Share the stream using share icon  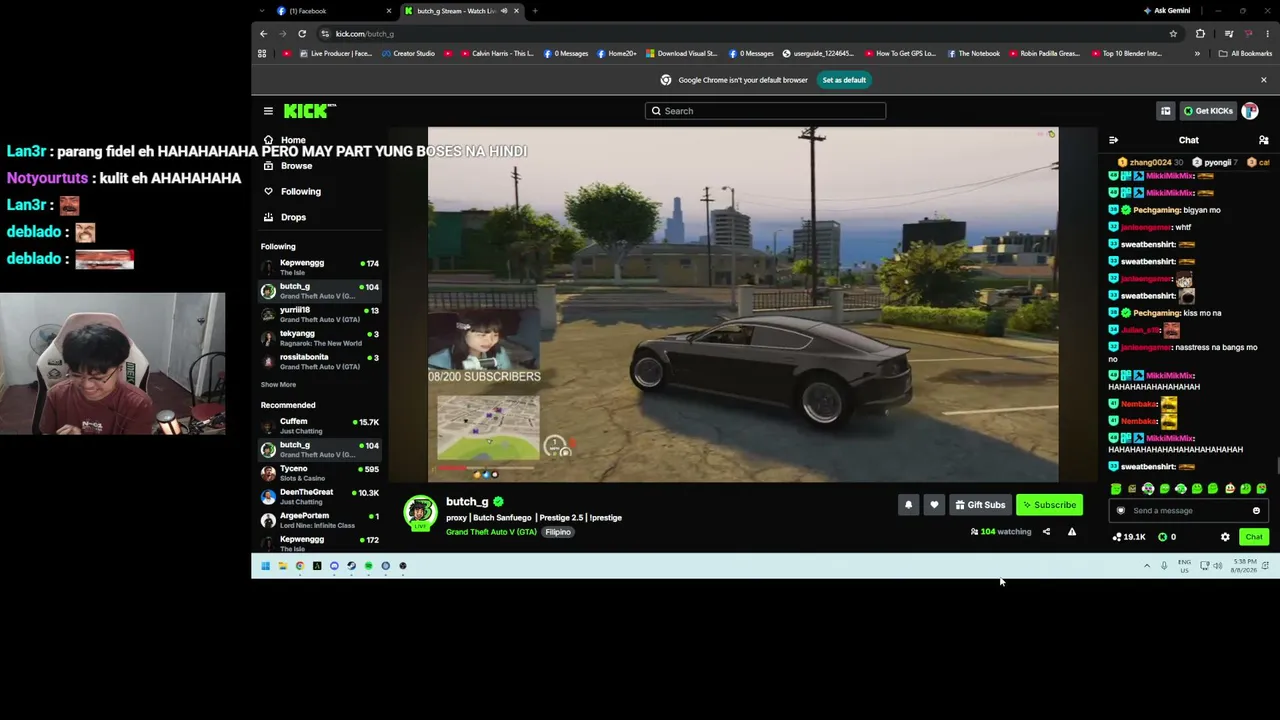tap(1046, 532)
